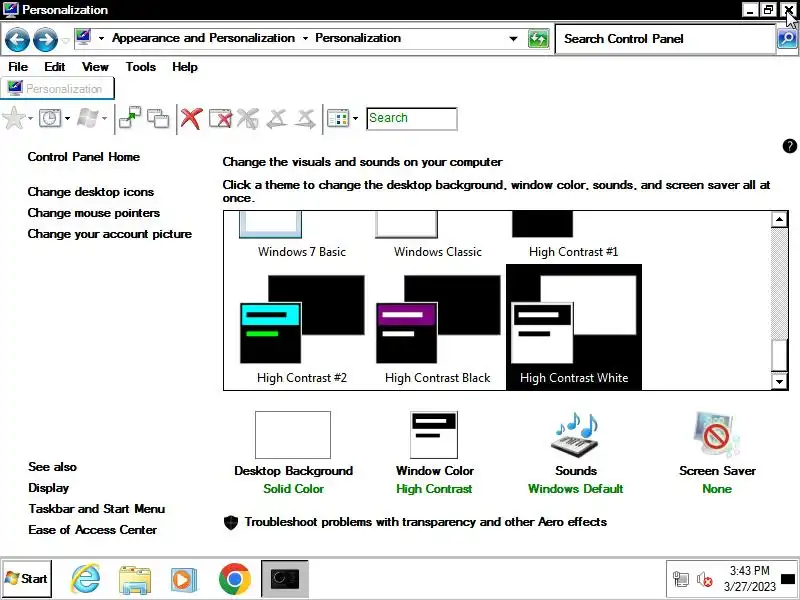Open the Tools menu
Viewport: 800px width, 600px height.
tap(140, 67)
